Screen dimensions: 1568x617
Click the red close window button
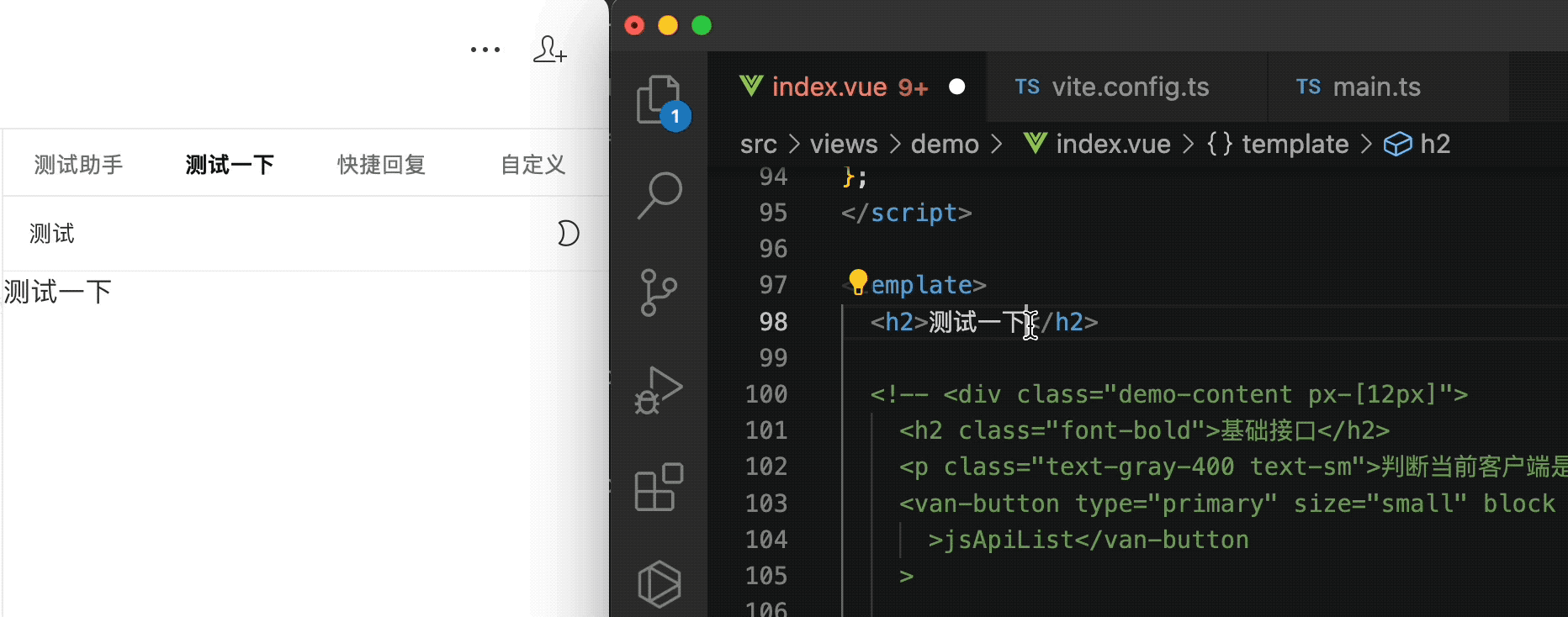635,25
